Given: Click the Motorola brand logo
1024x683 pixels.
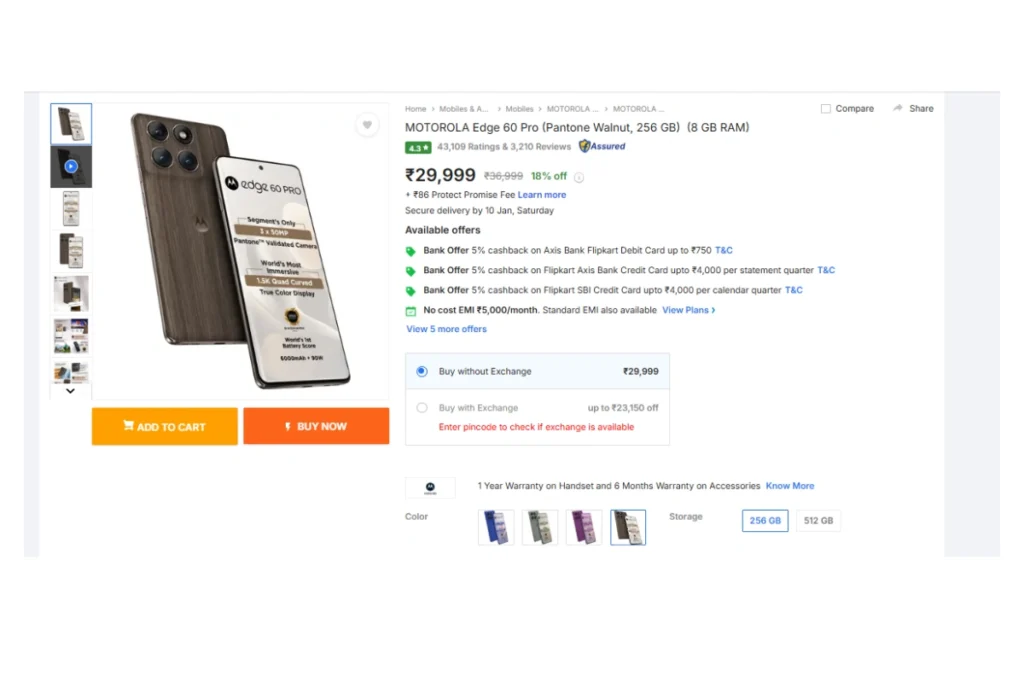Looking at the screenshot, I should coord(430,487).
